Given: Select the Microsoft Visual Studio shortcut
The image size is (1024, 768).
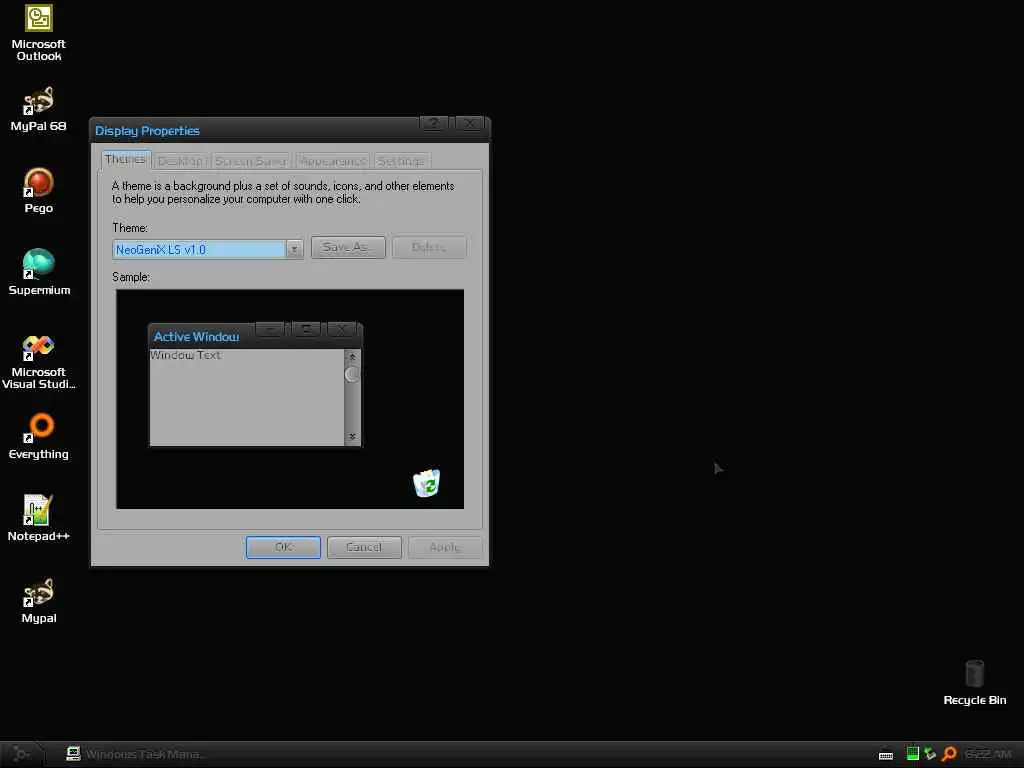Looking at the screenshot, I should click(39, 361).
